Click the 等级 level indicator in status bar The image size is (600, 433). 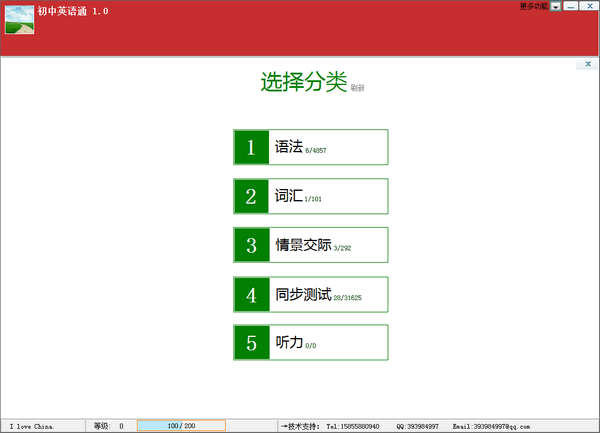(x=108, y=426)
